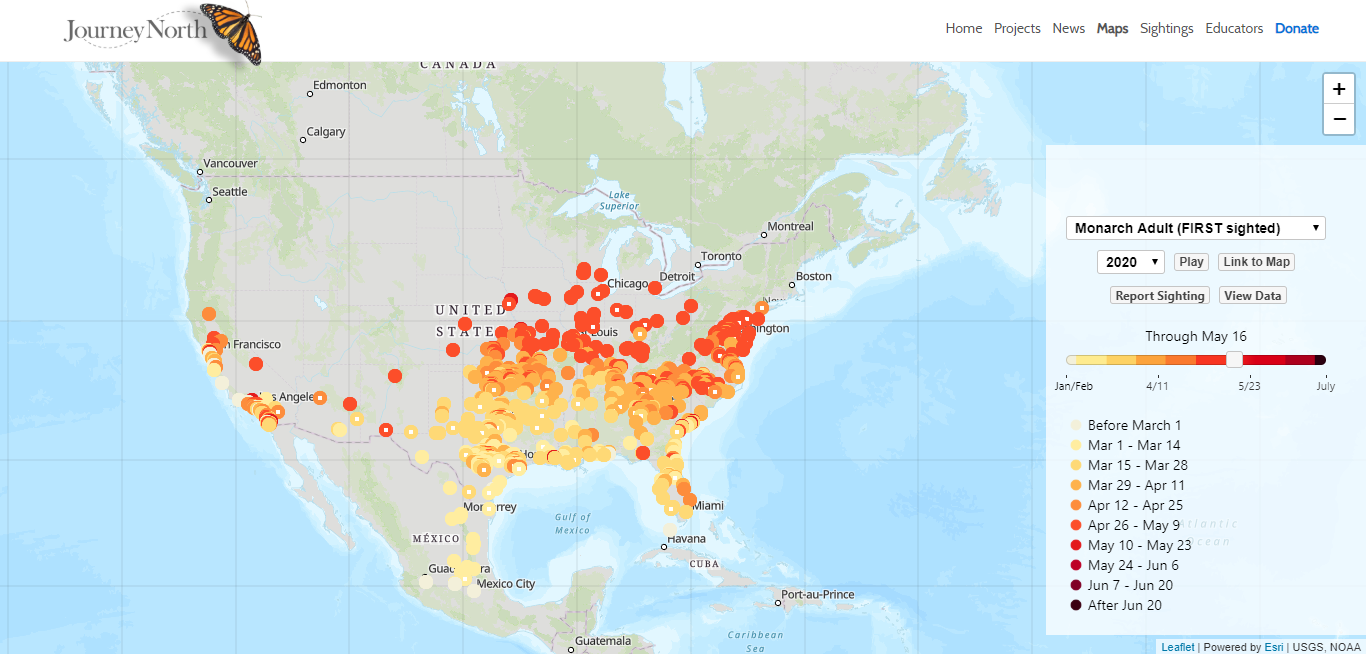Click the Mexico City label on map
The height and width of the screenshot is (654, 1366).
coord(506,584)
